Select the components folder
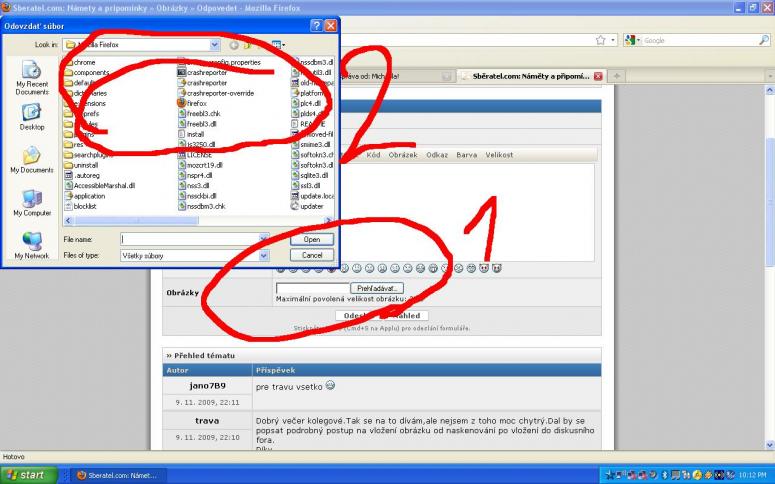This screenshot has width=775, height=484. (x=87, y=73)
